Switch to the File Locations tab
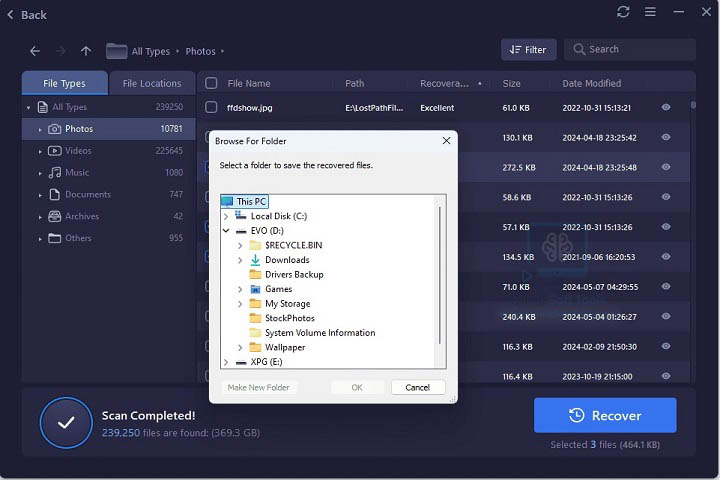This screenshot has height=480, width=720. pyautogui.click(x=152, y=83)
